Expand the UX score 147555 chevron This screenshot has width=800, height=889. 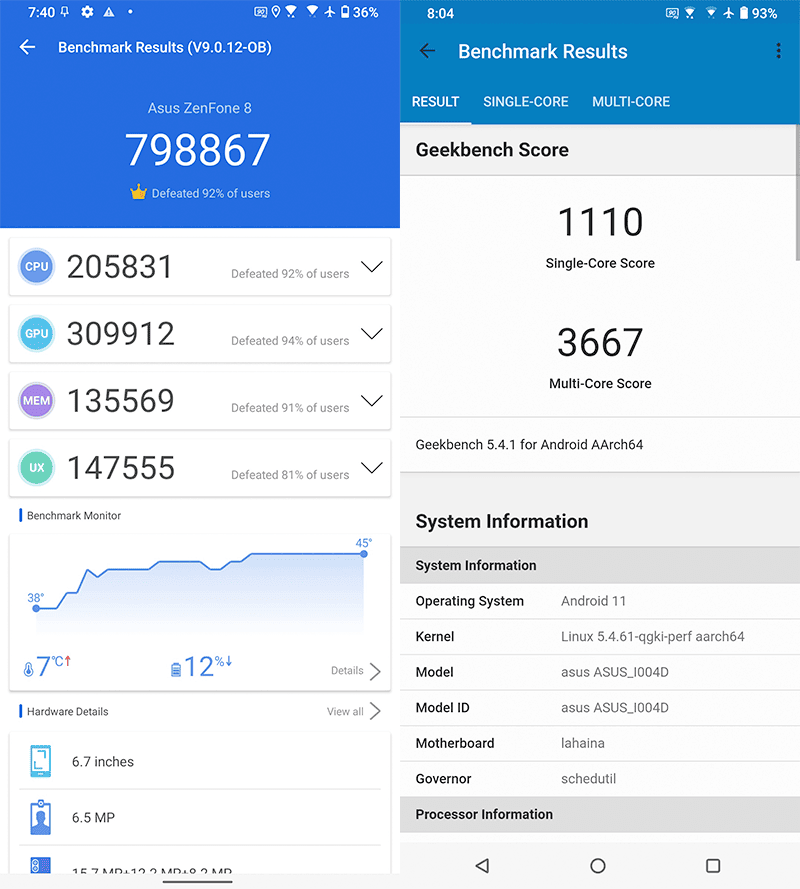pyautogui.click(x=372, y=468)
